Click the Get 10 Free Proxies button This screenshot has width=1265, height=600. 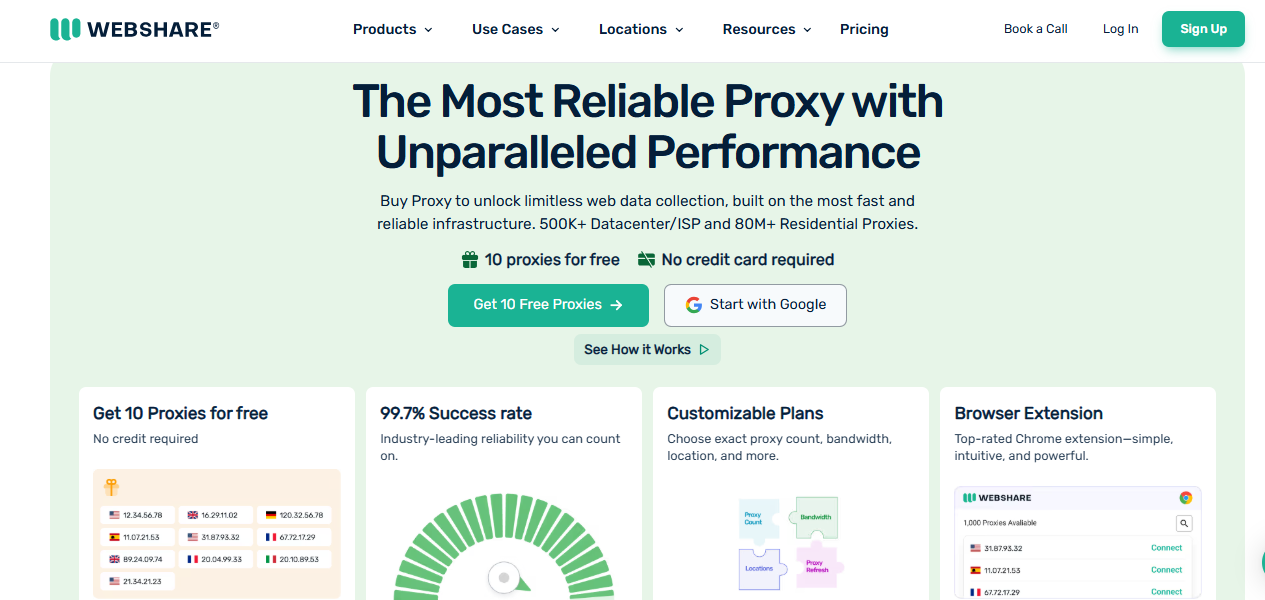(x=548, y=305)
